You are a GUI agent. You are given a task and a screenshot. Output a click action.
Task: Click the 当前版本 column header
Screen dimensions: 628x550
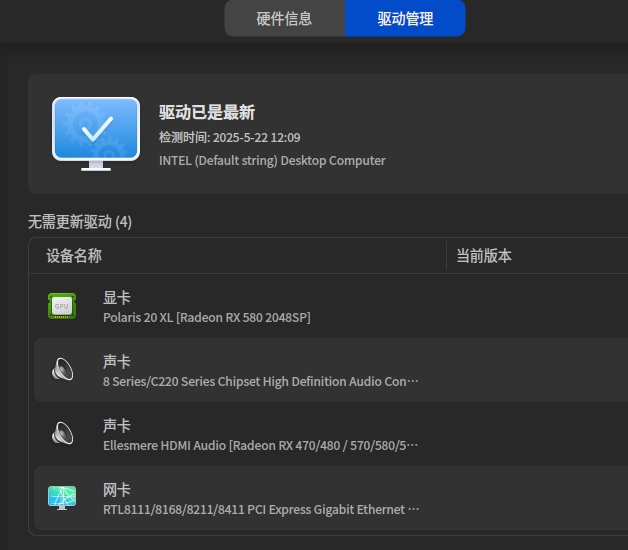(484, 256)
